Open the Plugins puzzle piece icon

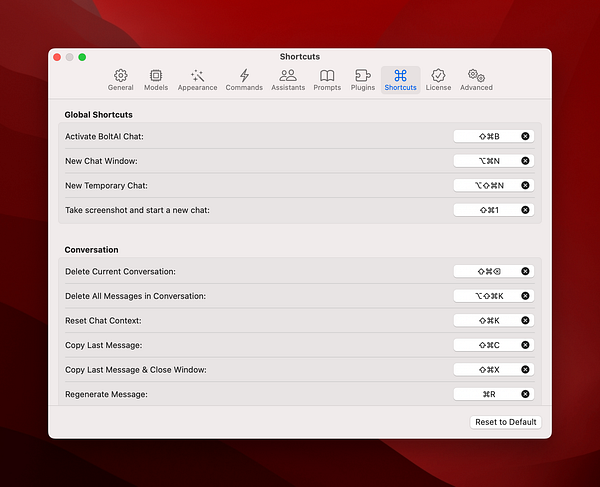362,76
